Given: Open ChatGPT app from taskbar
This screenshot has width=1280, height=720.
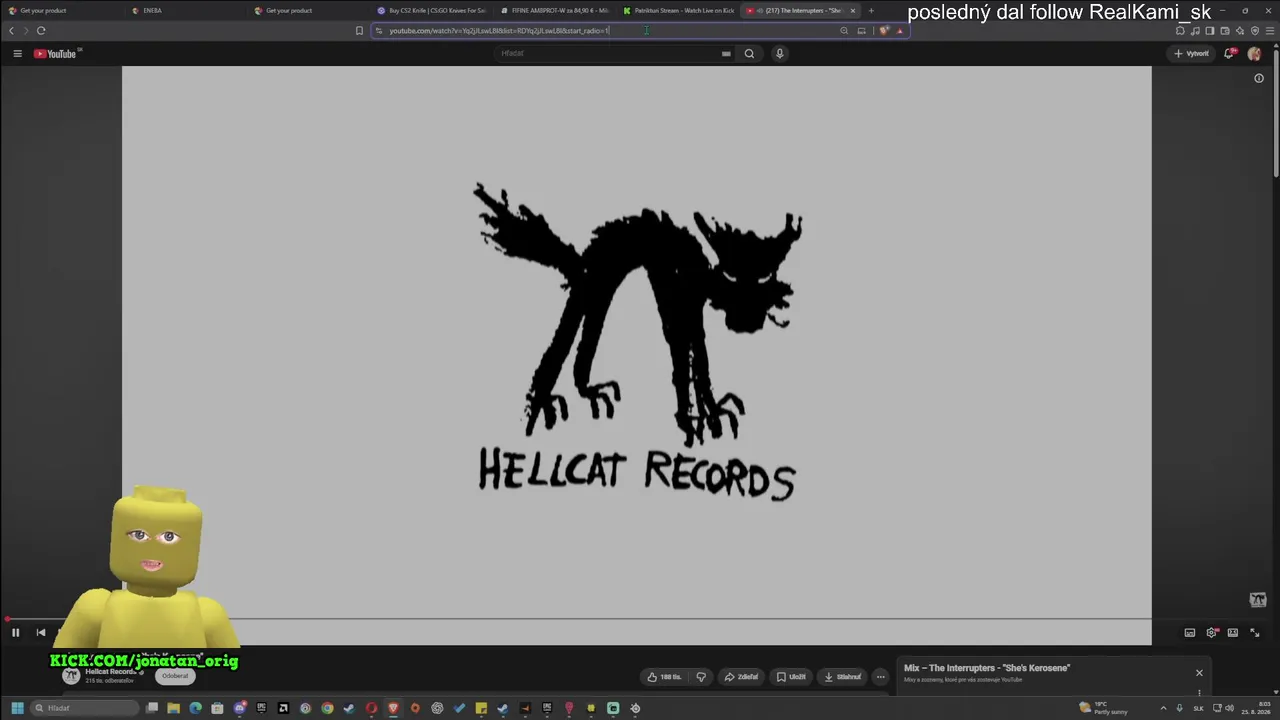Looking at the screenshot, I should click(x=437, y=708).
